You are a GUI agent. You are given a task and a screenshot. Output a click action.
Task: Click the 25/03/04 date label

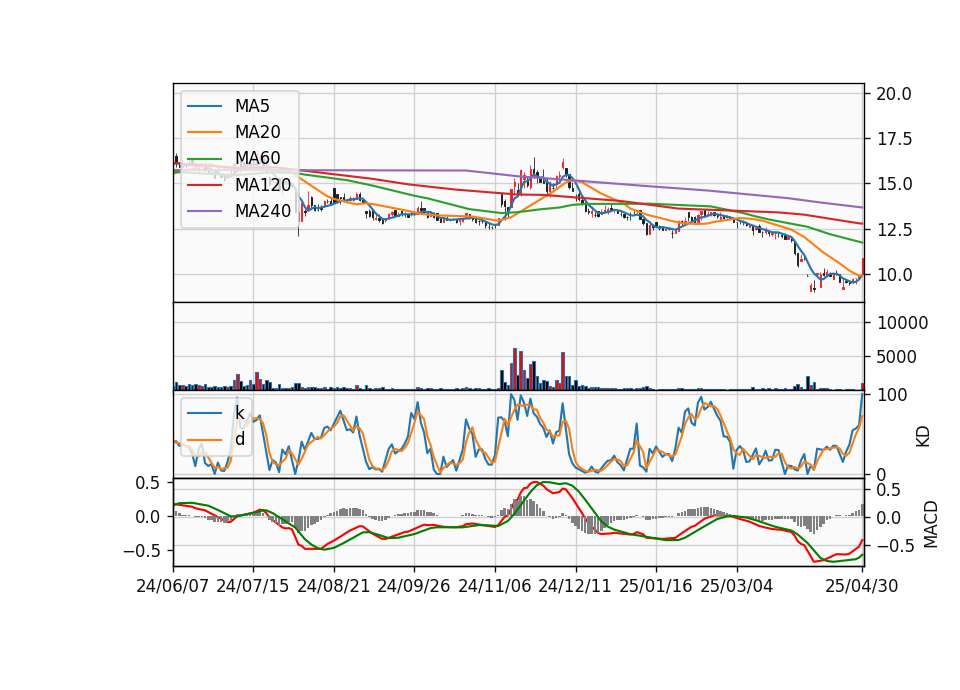[x=737, y=586]
